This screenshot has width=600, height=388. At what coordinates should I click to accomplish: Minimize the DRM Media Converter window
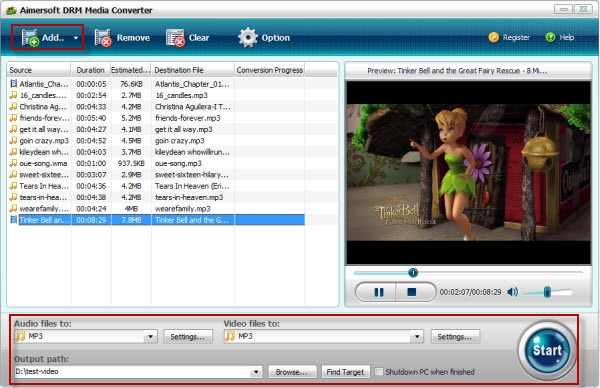coord(563,9)
